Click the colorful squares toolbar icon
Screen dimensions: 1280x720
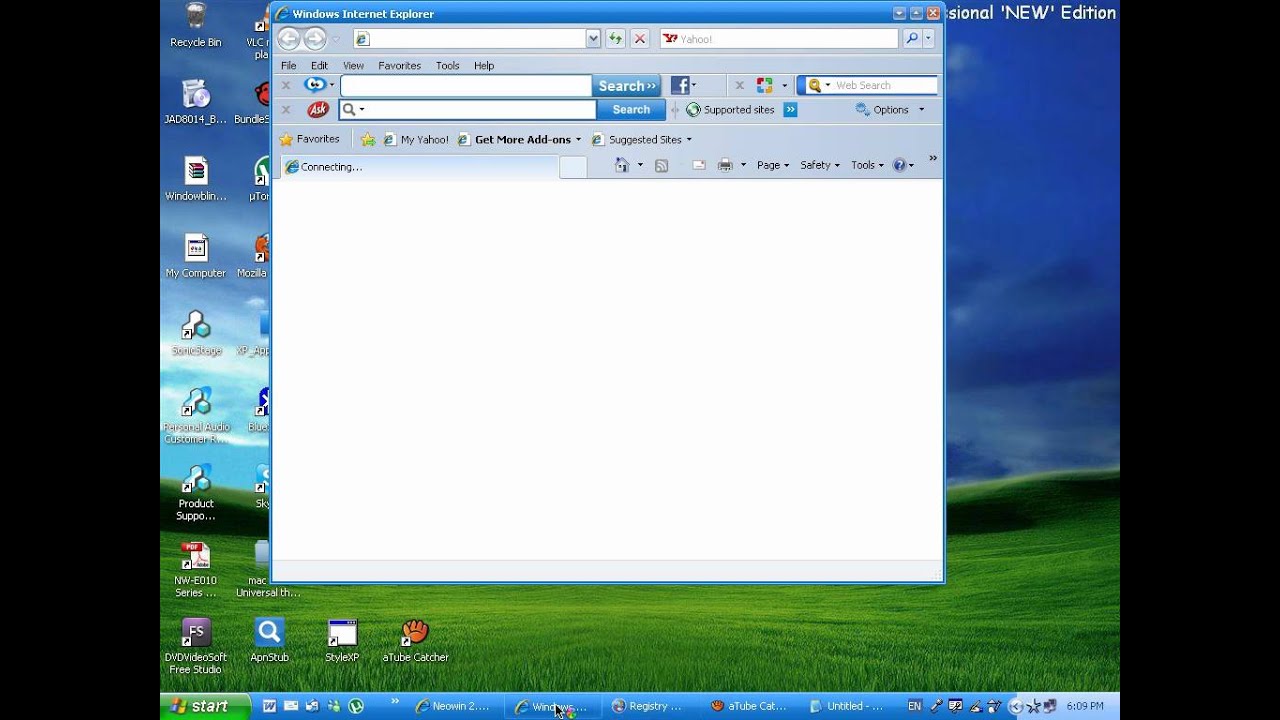tap(765, 85)
